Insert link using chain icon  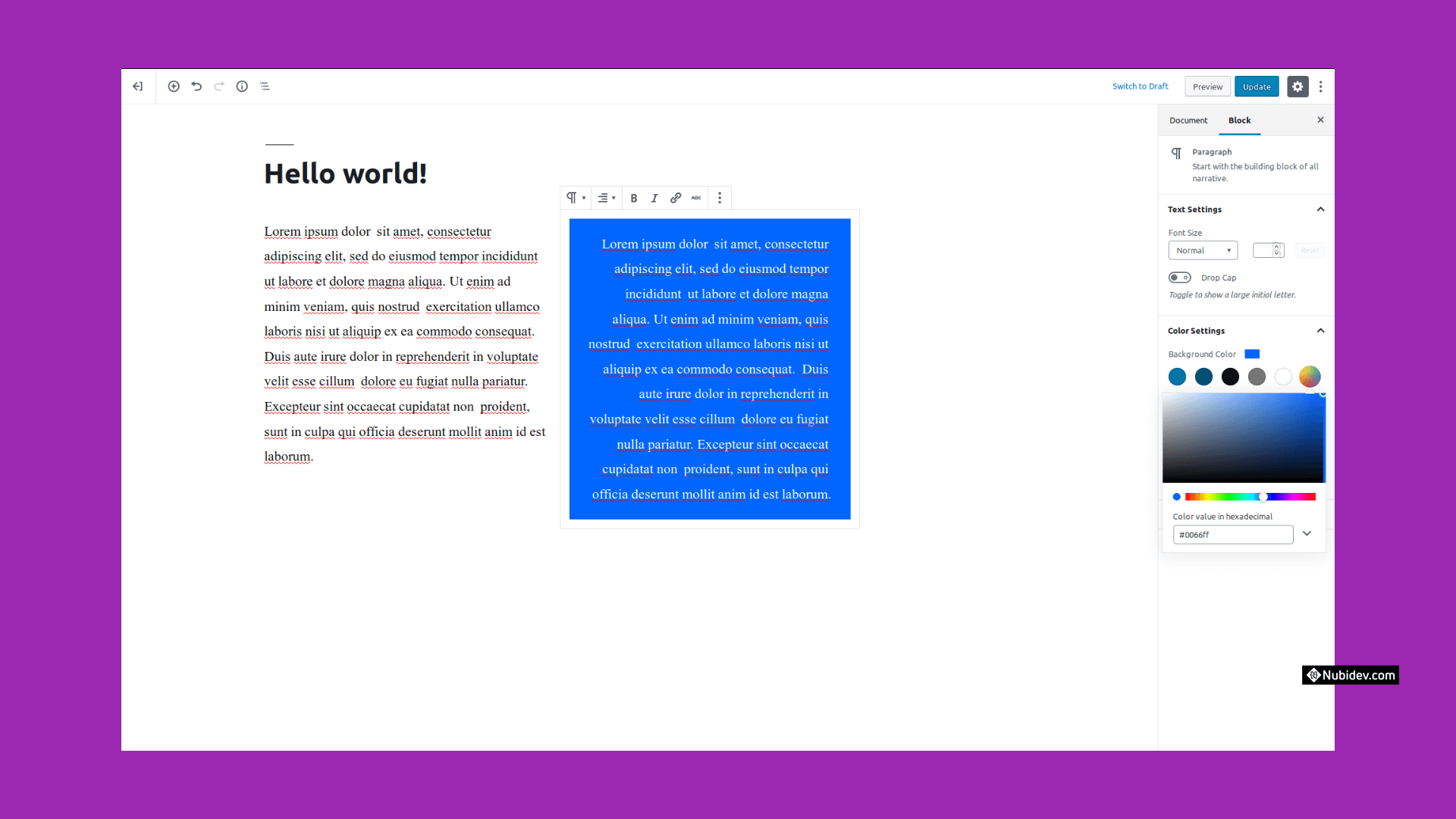tap(675, 198)
